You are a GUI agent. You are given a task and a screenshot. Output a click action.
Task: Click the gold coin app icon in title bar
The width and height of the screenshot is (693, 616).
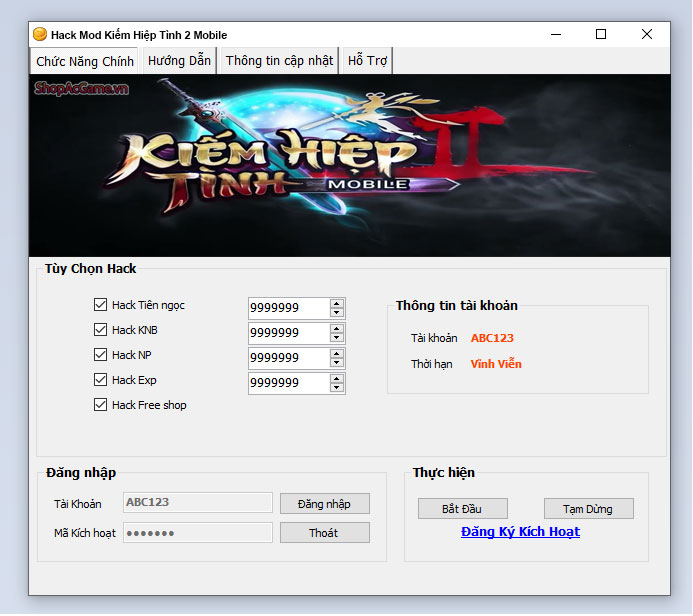coord(40,34)
